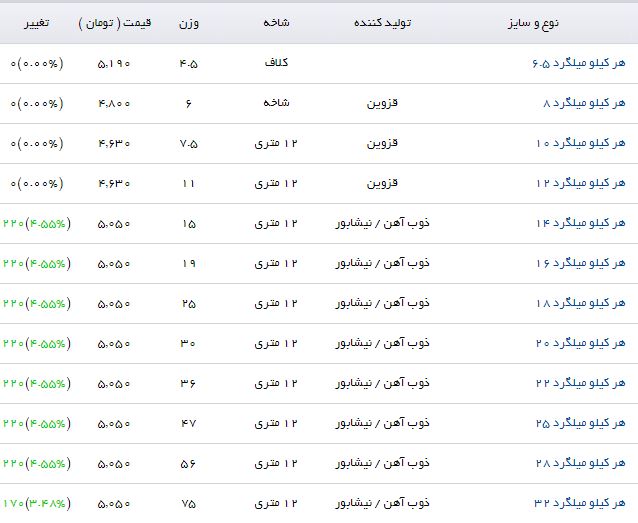Select weight ۳۶ in the میلگرد ۲۲ row
Image resolution: width=638 pixels, height=523 pixels.
188,384
